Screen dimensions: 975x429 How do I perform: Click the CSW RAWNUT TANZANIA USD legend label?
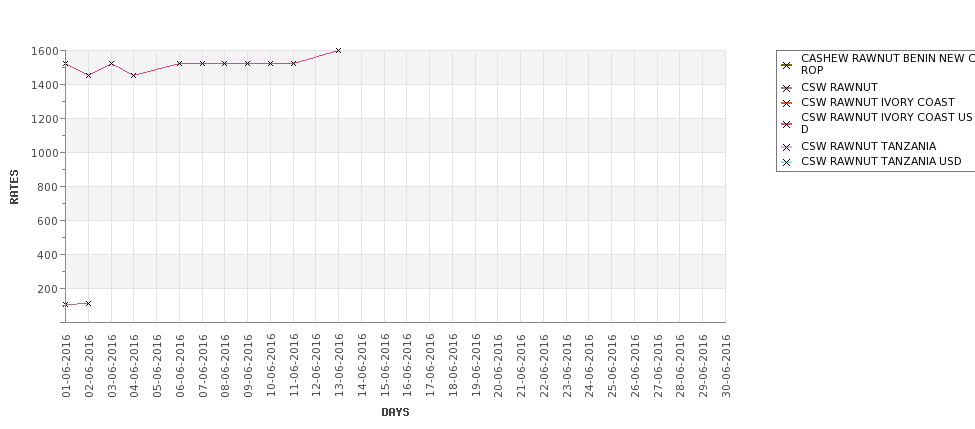(x=881, y=162)
